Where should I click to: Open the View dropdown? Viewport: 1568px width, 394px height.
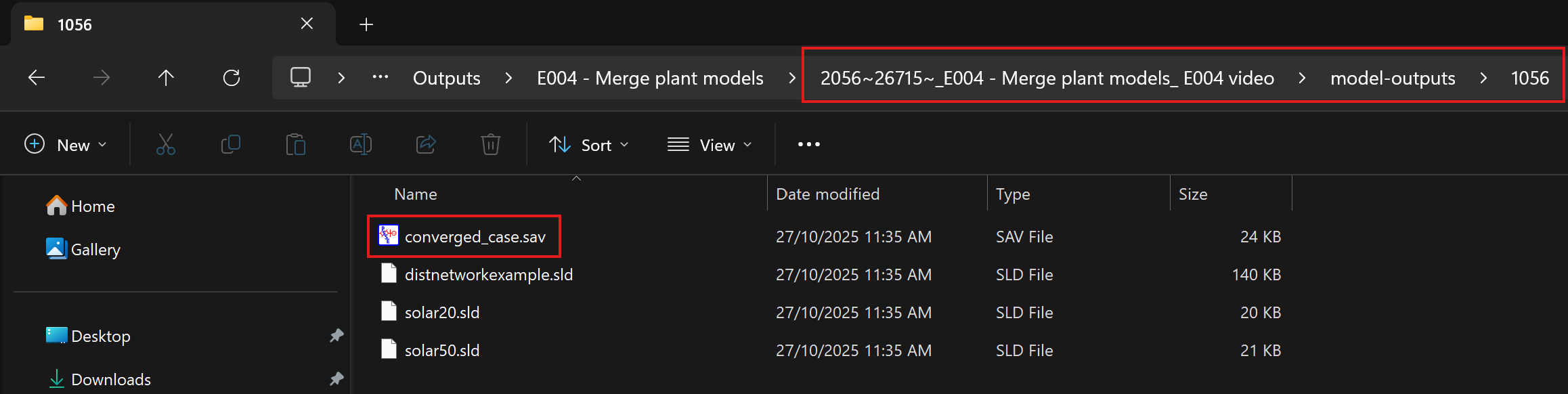pos(709,144)
